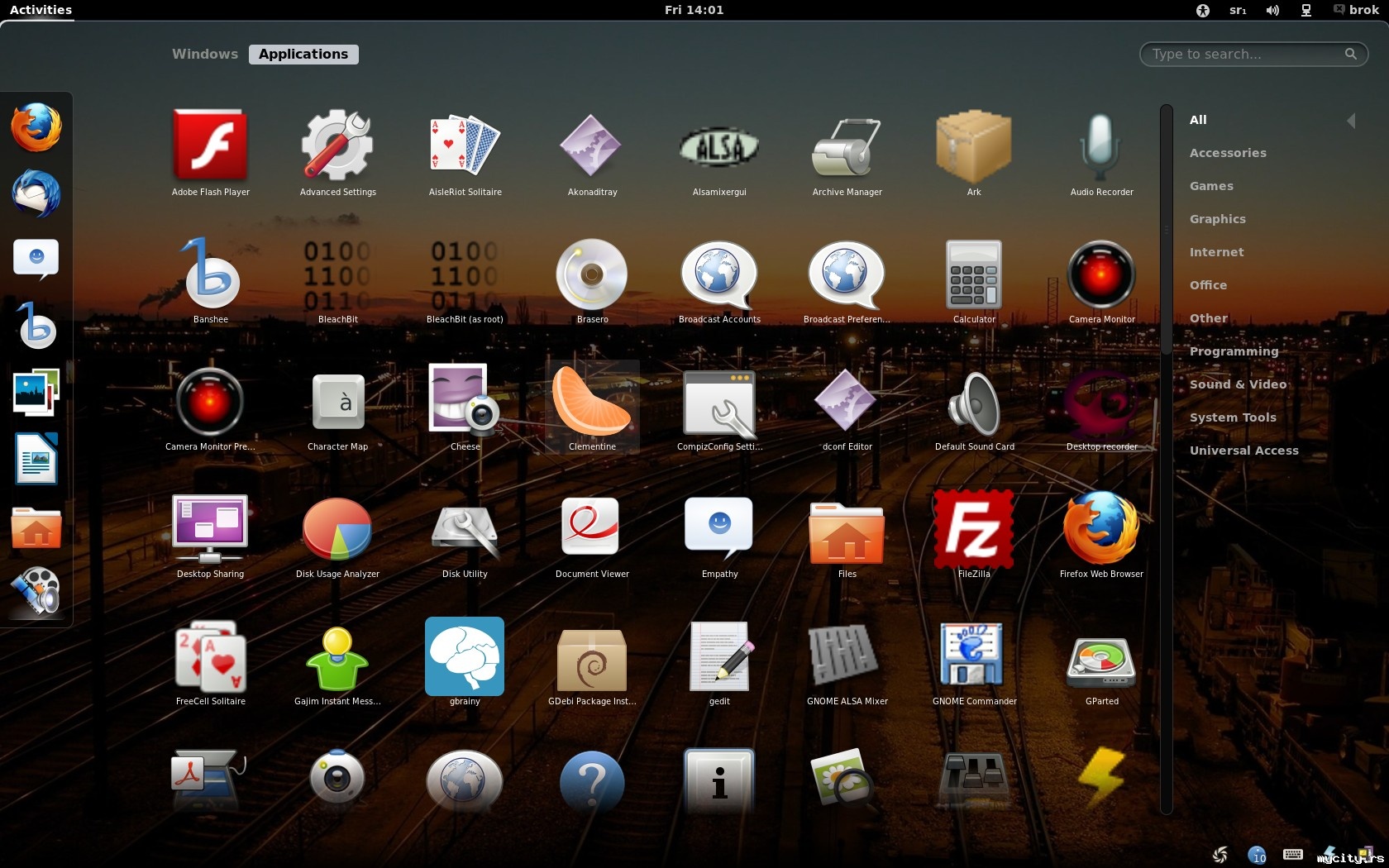Open network status in top bar
This screenshot has height=868, width=1389.
[1306, 10]
